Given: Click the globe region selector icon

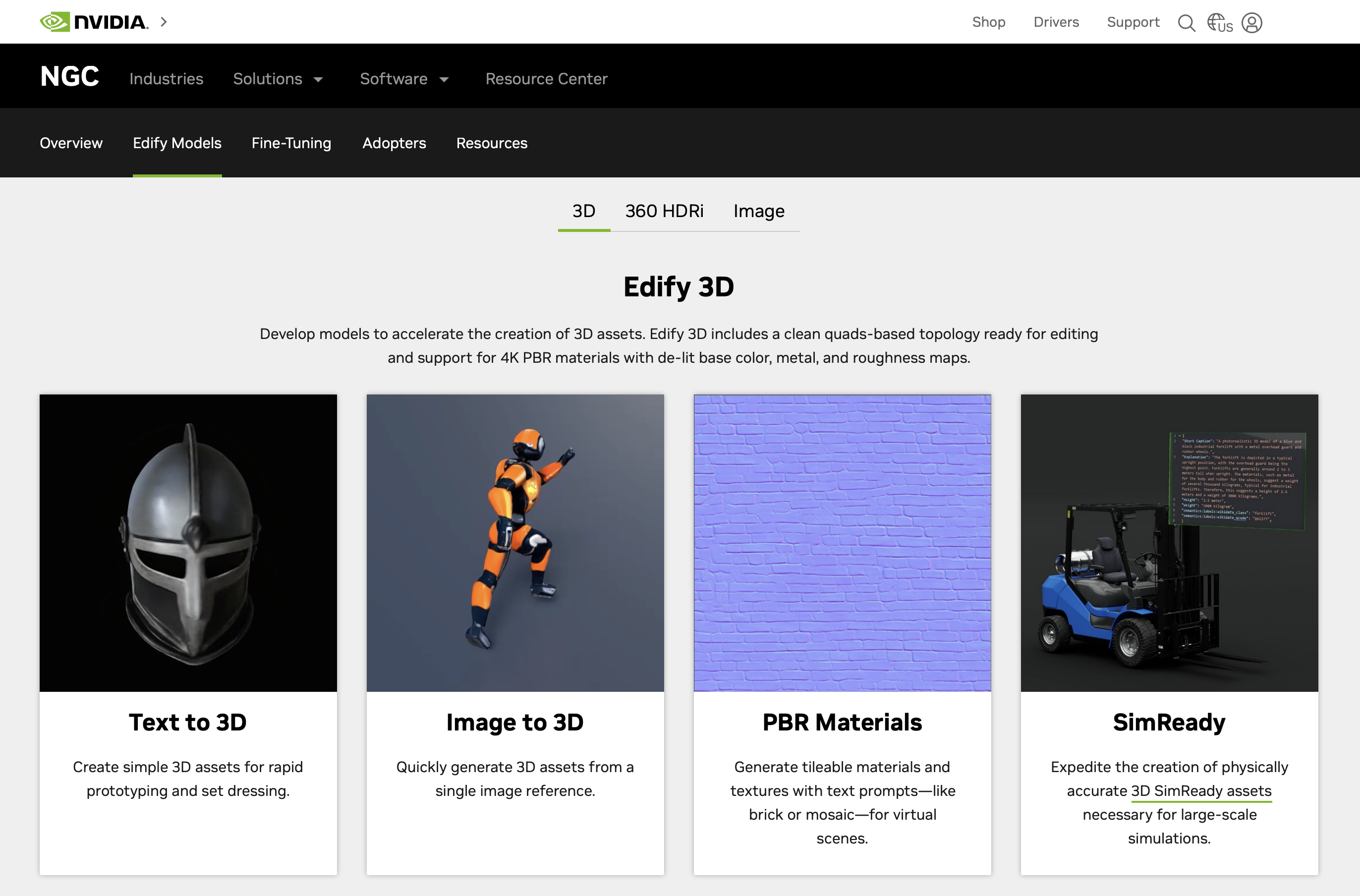Looking at the screenshot, I should click(1219, 23).
